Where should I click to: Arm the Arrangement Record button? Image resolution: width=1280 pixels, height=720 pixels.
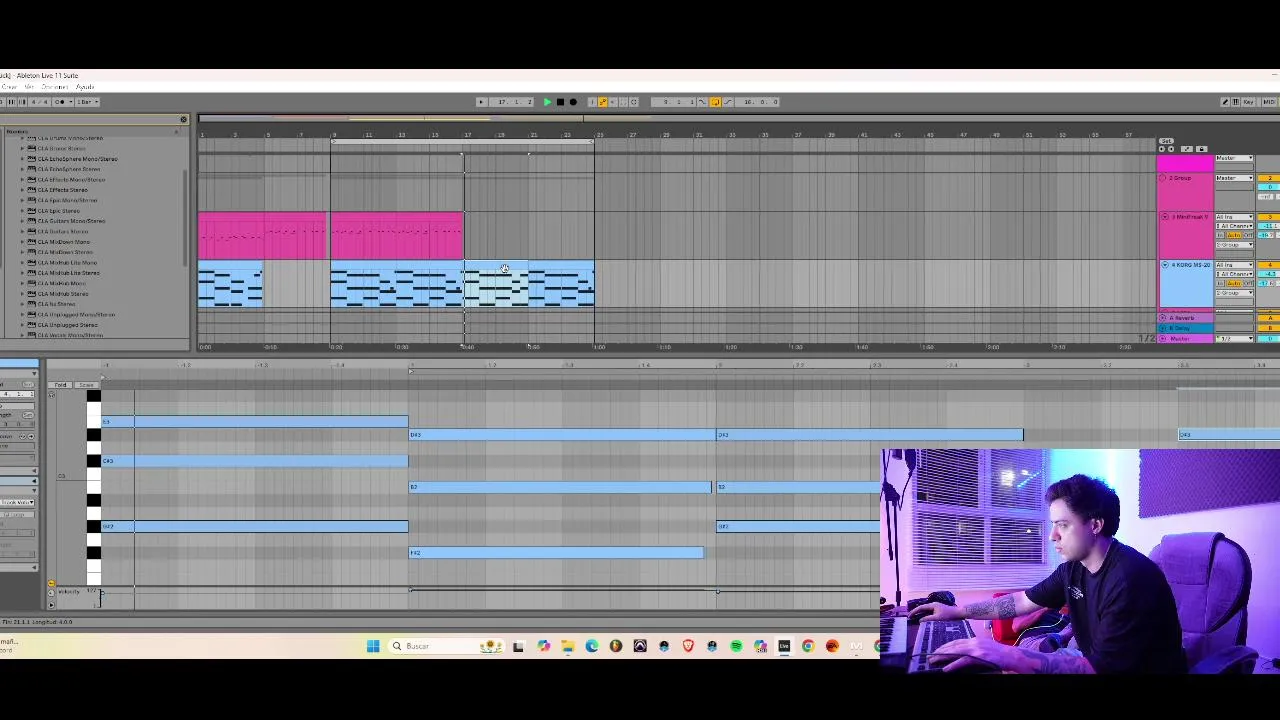tap(573, 102)
